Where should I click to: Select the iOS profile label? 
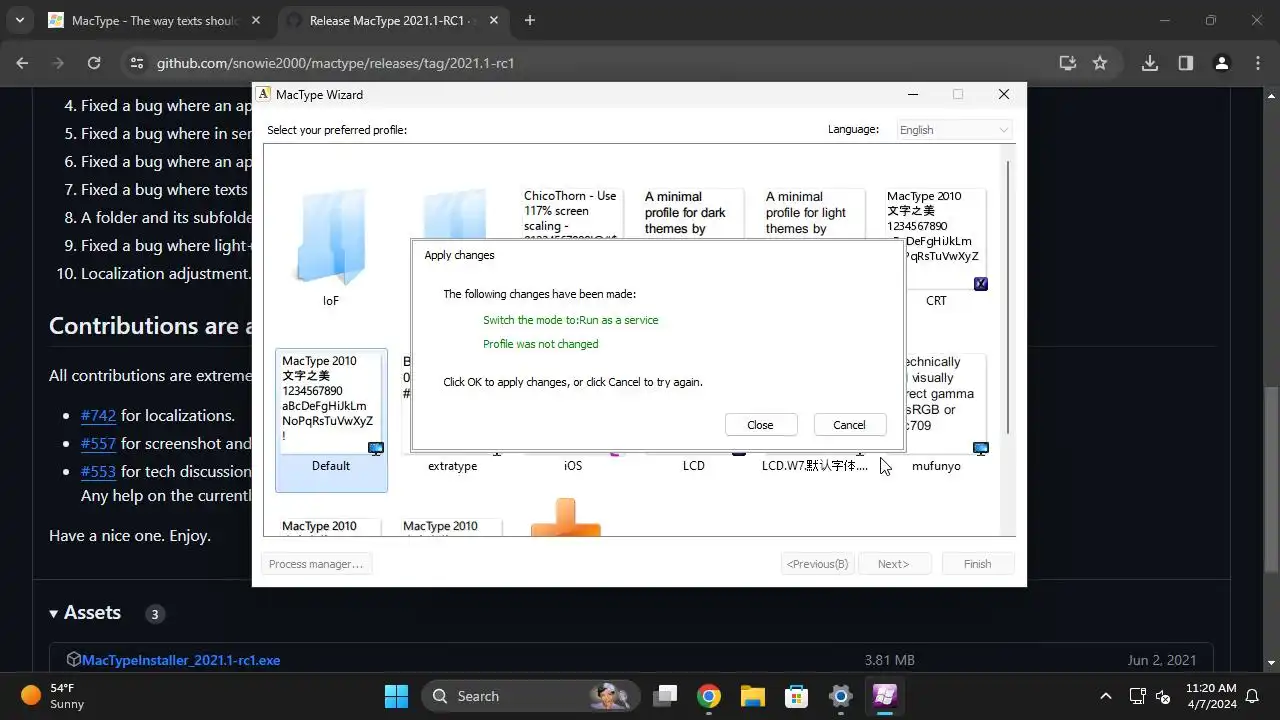(x=573, y=466)
